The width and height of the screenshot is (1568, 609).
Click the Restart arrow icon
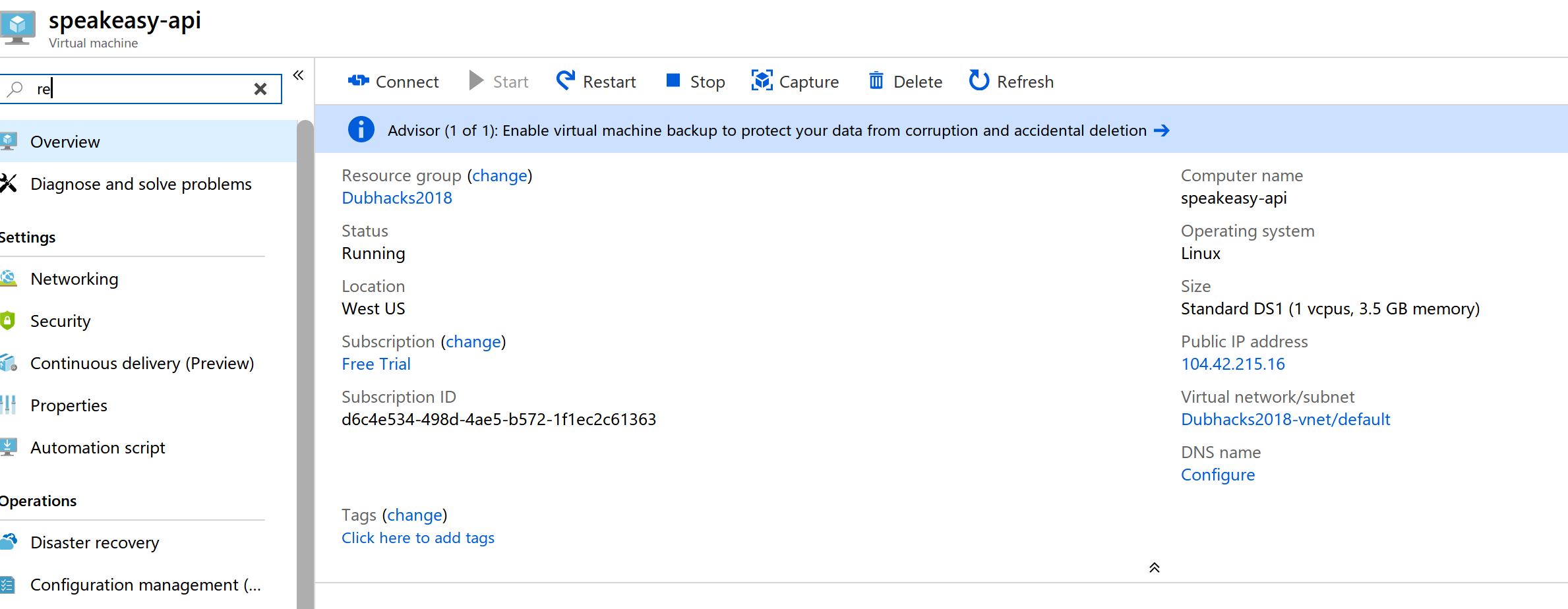(x=565, y=80)
